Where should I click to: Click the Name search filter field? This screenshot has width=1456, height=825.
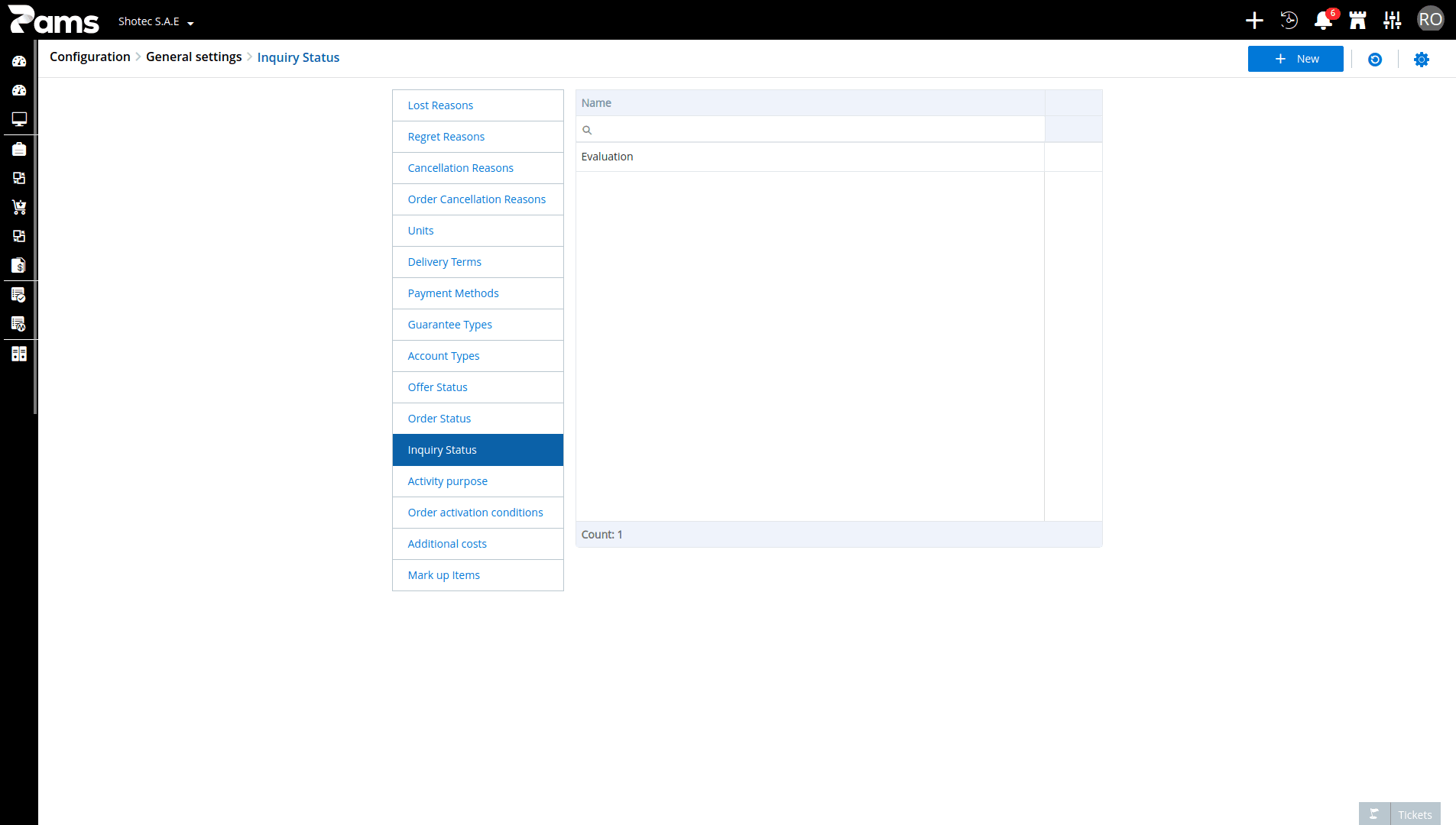pyautogui.click(x=810, y=129)
